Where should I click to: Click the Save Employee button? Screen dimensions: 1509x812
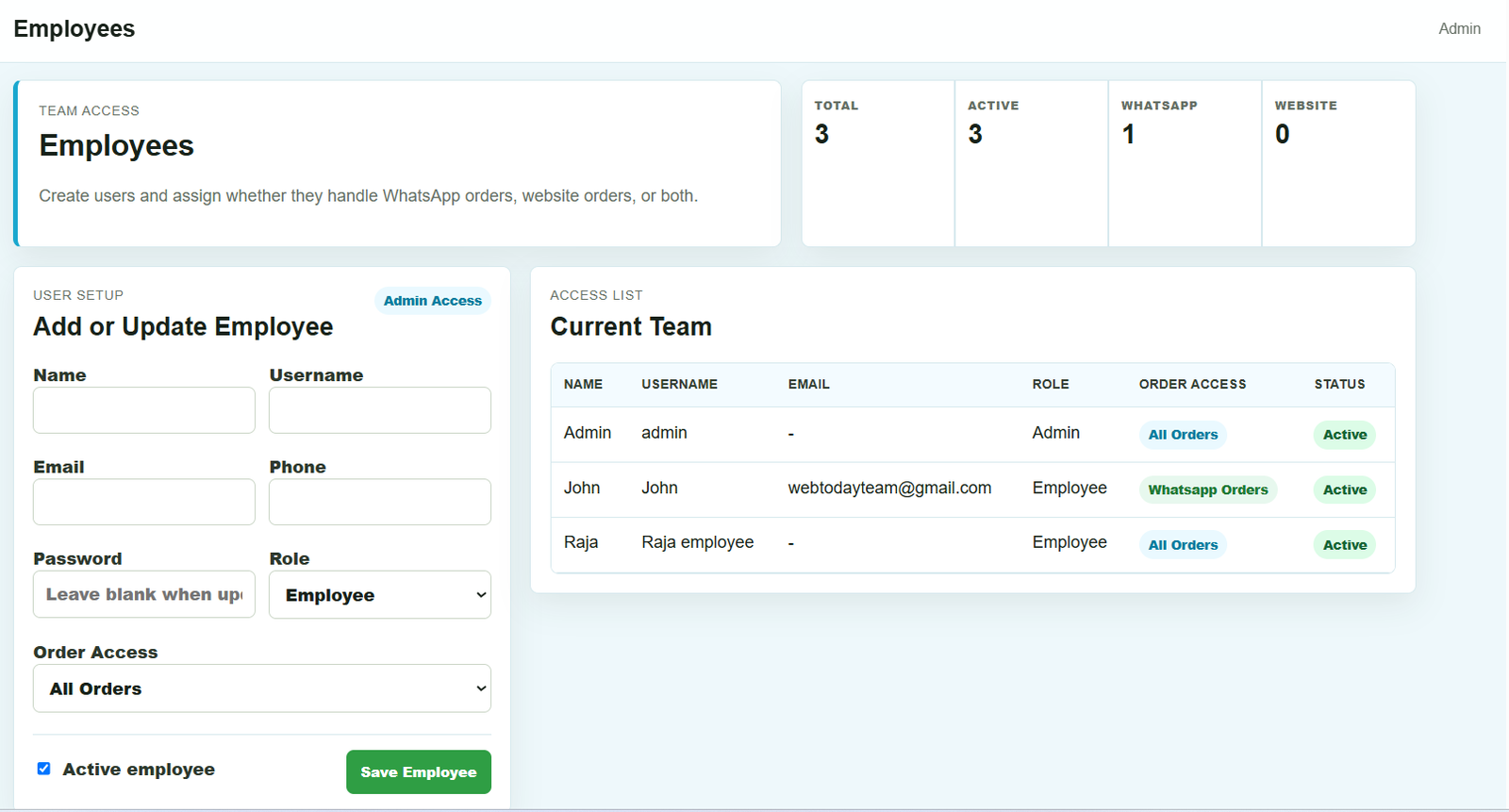tap(419, 771)
